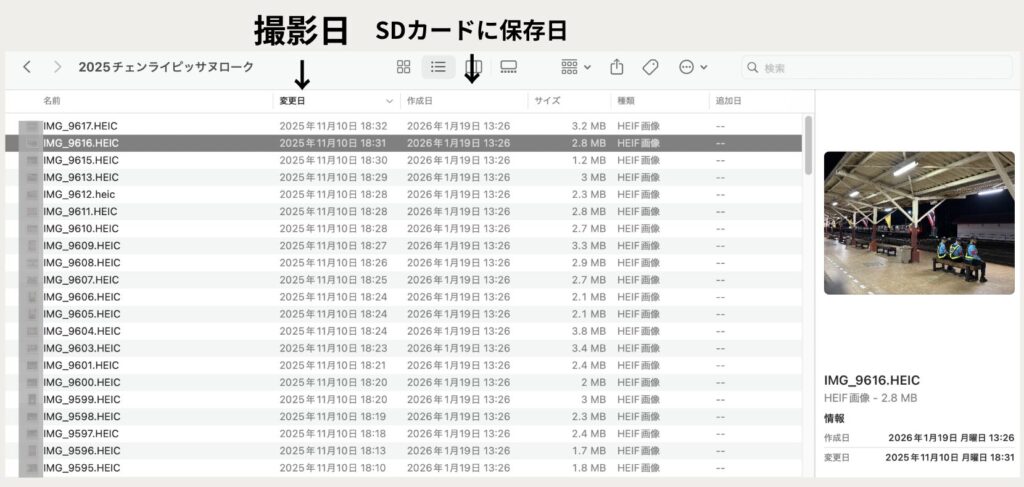Sort by 名前 column header
The image size is (1024, 487).
coord(52,101)
